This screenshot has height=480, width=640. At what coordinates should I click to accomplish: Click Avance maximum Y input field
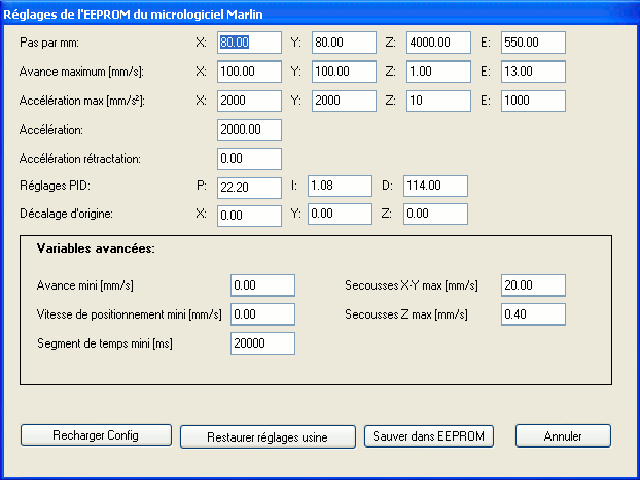344,72
